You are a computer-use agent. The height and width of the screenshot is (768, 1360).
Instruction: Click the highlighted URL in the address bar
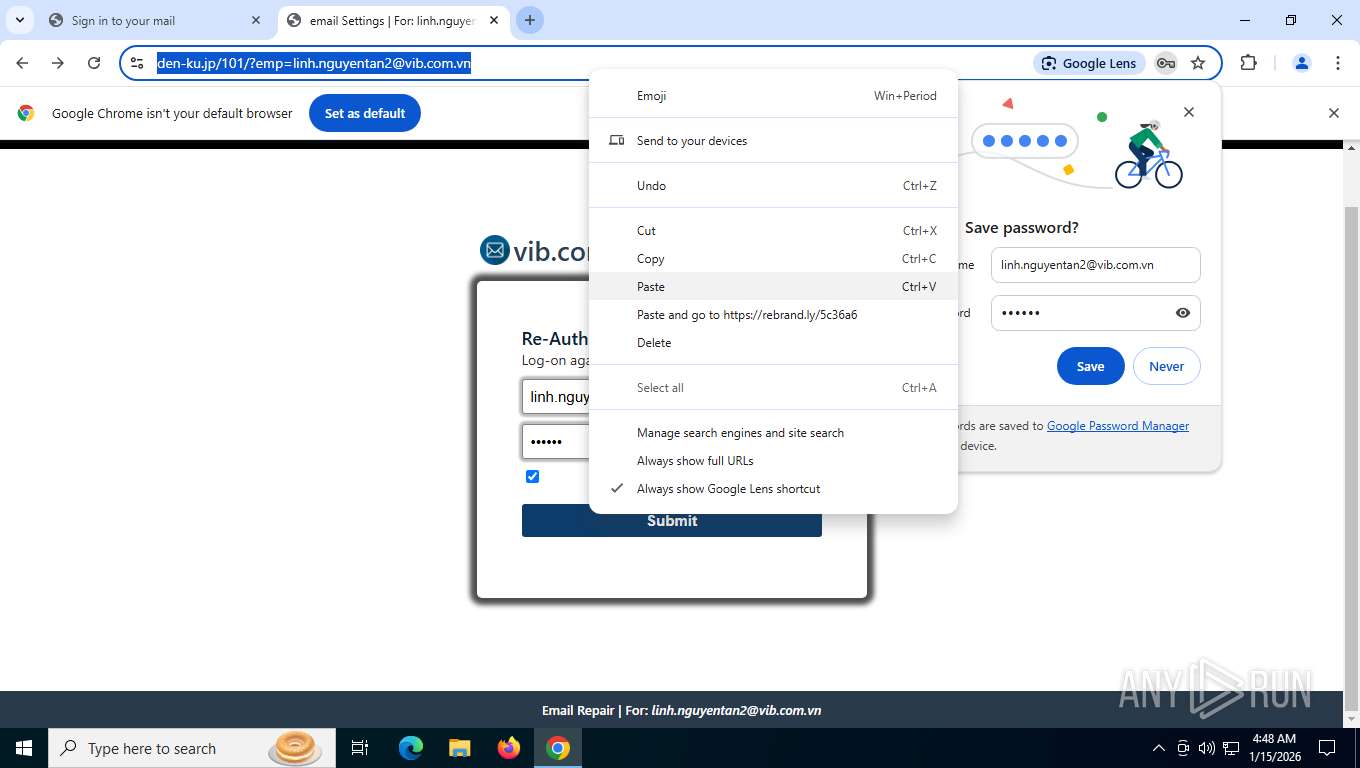pyautogui.click(x=314, y=63)
